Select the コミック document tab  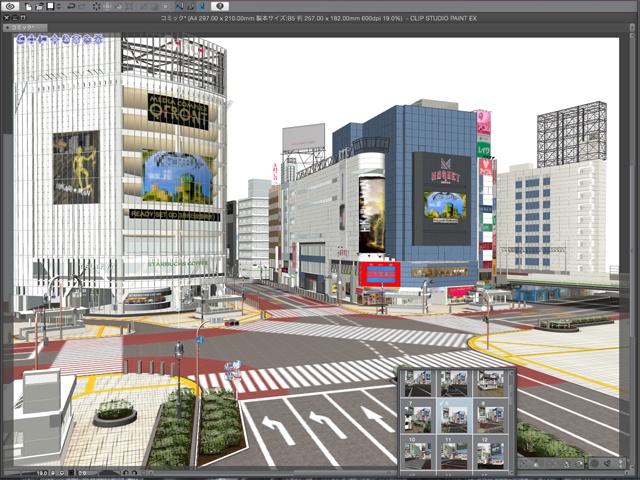(25, 28)
